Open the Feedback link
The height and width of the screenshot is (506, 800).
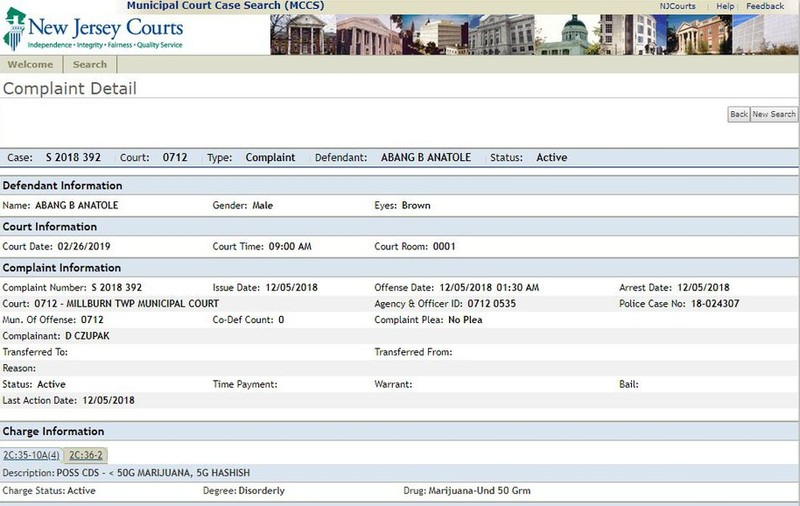pyautogui.click(x=765, y=6)
